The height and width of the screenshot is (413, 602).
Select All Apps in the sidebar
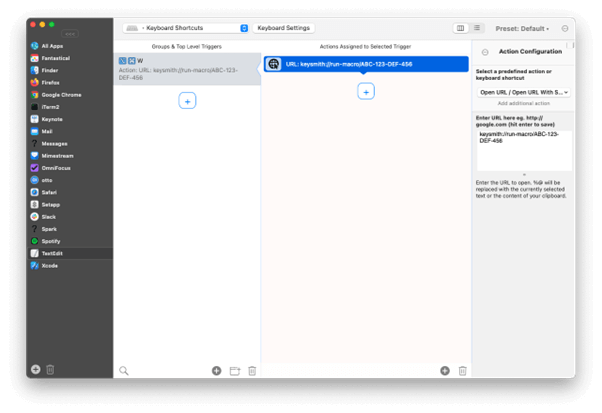coord(51,46)
